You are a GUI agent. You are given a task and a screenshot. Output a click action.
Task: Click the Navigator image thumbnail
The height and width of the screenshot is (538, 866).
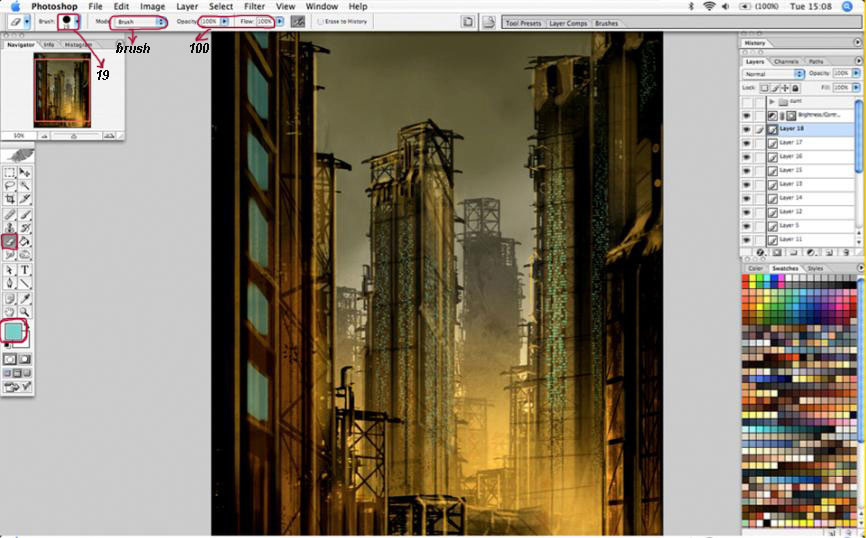(x=62, y=91)
